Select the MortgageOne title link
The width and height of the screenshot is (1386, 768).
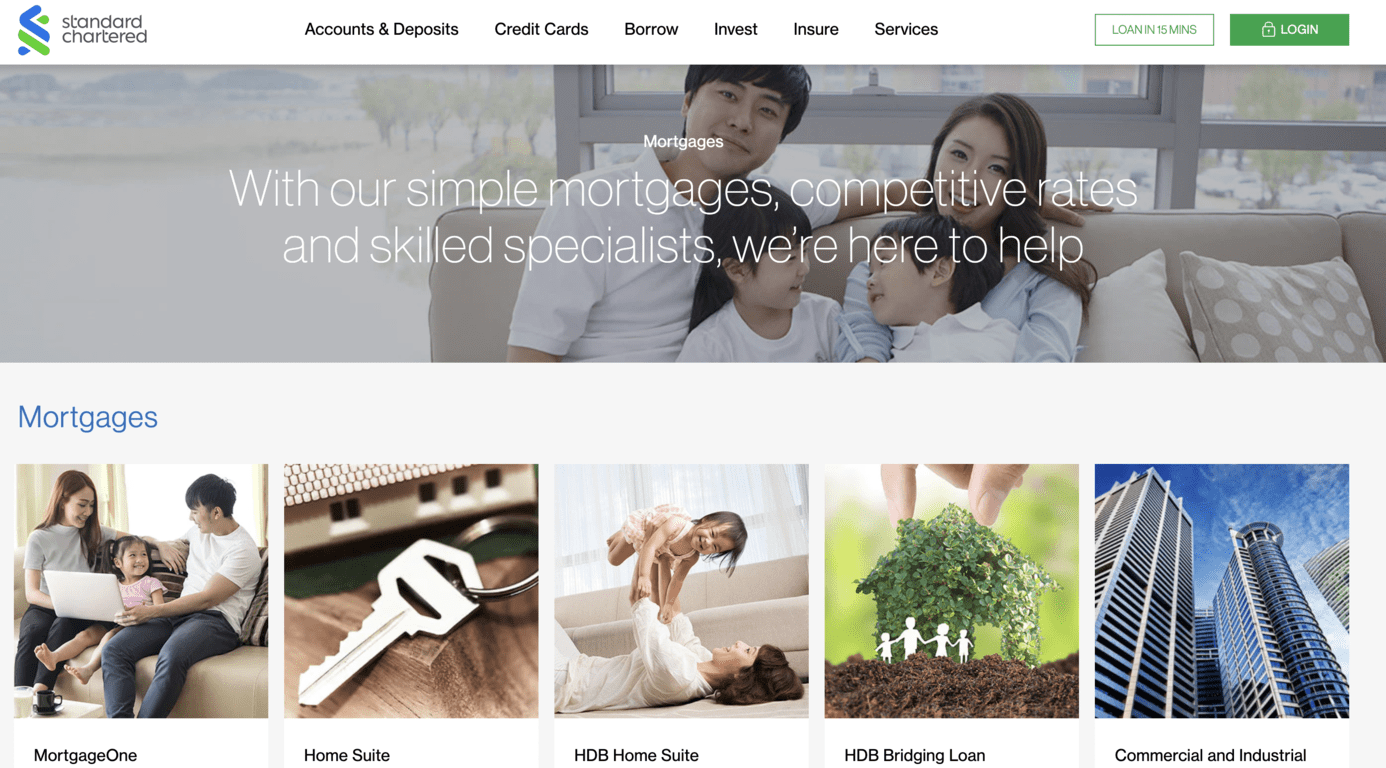point(85,756)
